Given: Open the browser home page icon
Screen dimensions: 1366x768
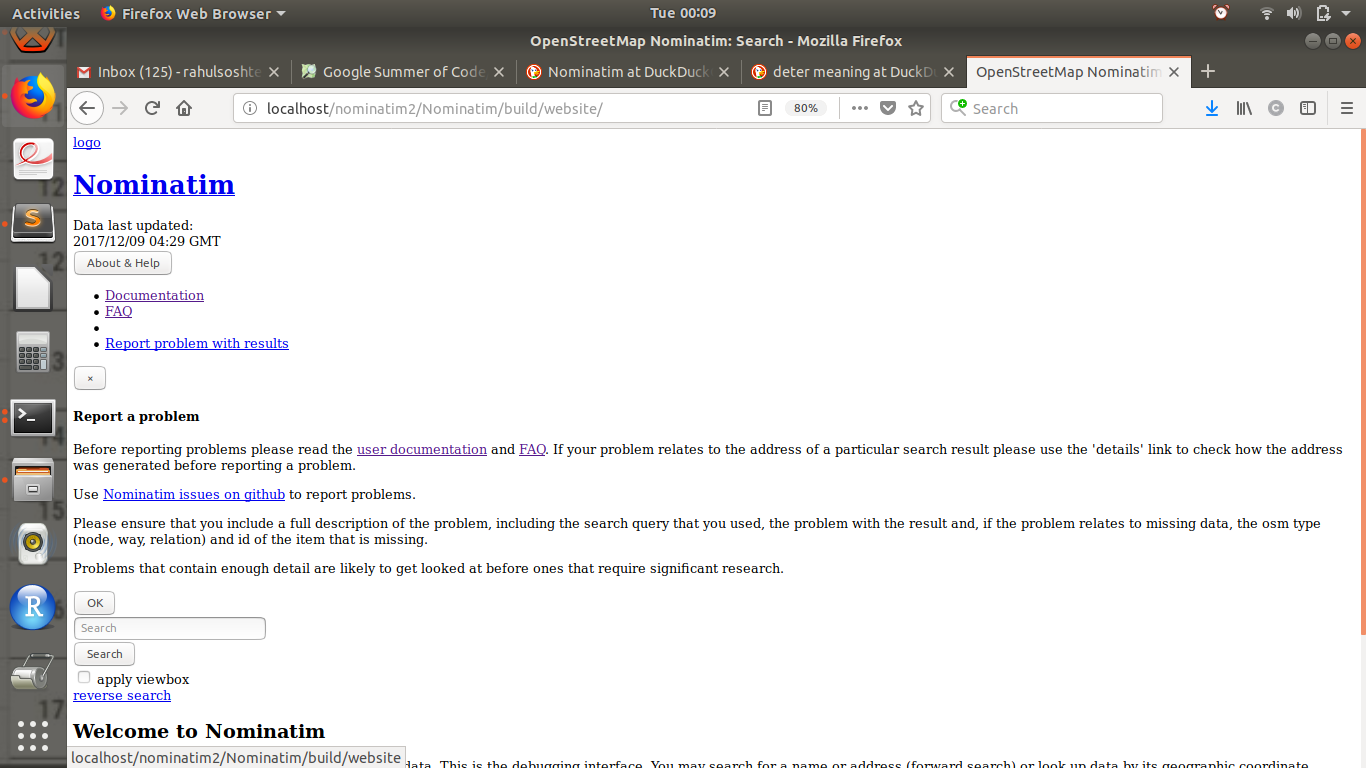Looking at the screenshot, I should coord(184,108).
